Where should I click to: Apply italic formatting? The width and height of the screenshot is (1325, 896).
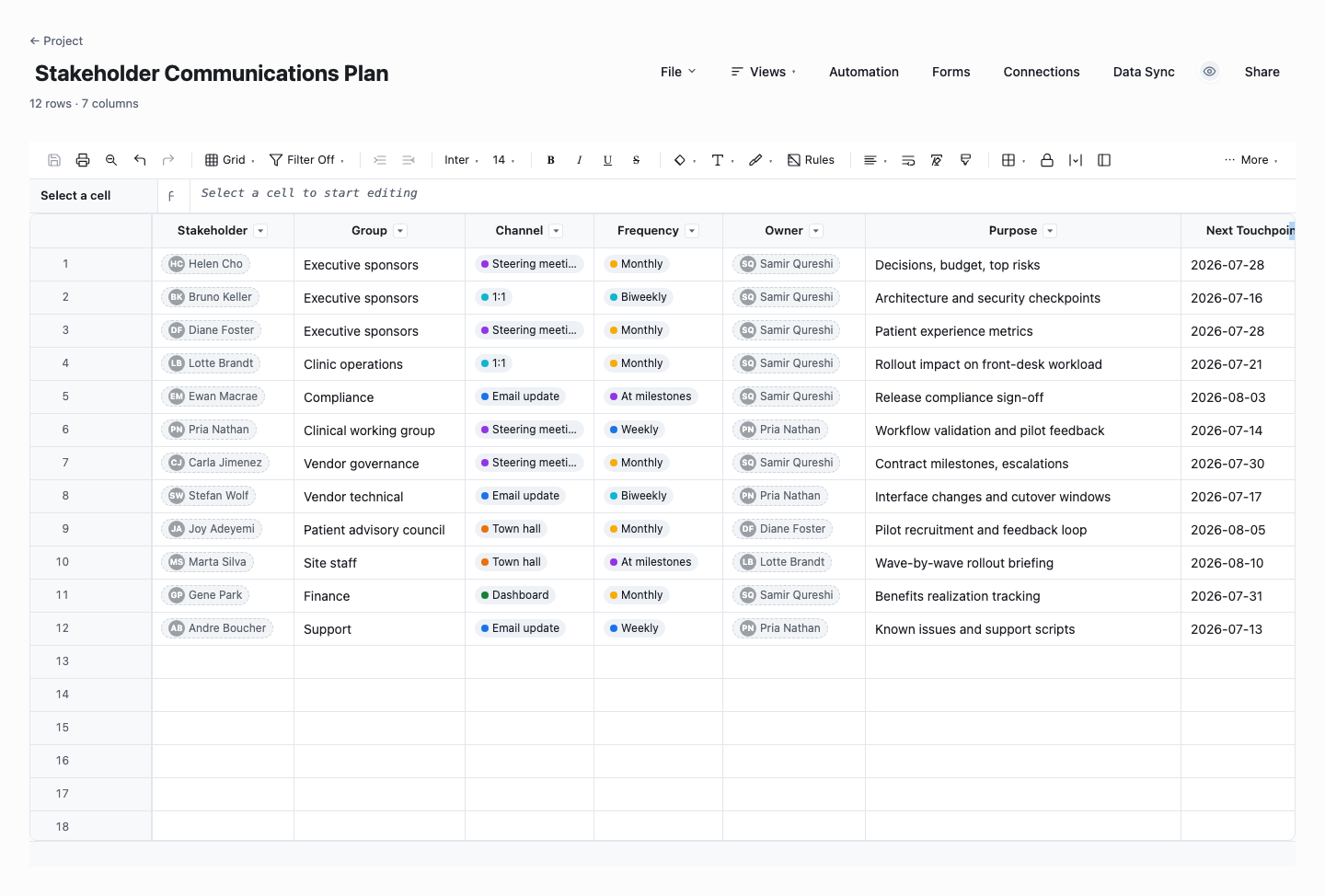(x=580, y=160)
